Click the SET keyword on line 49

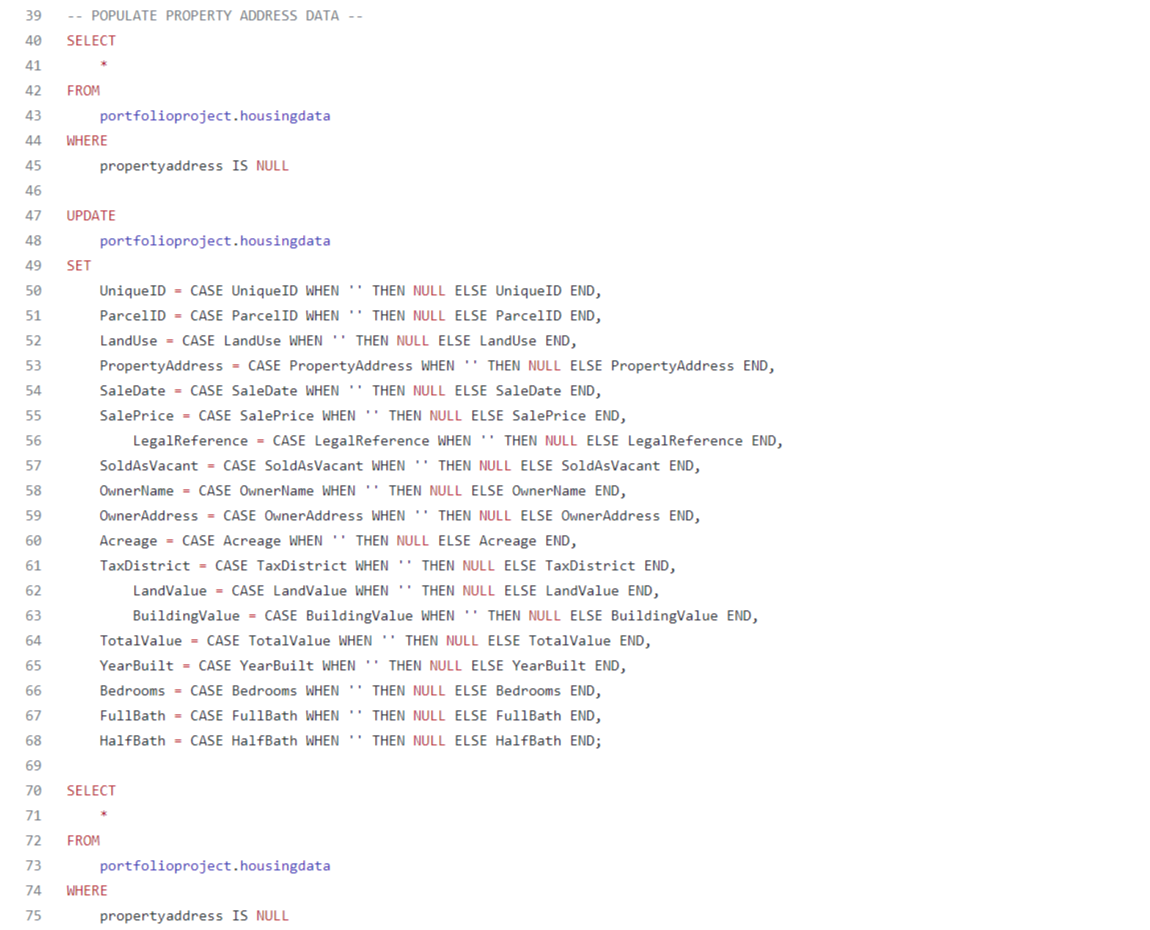pyautogui.click(x=78, y=266)
